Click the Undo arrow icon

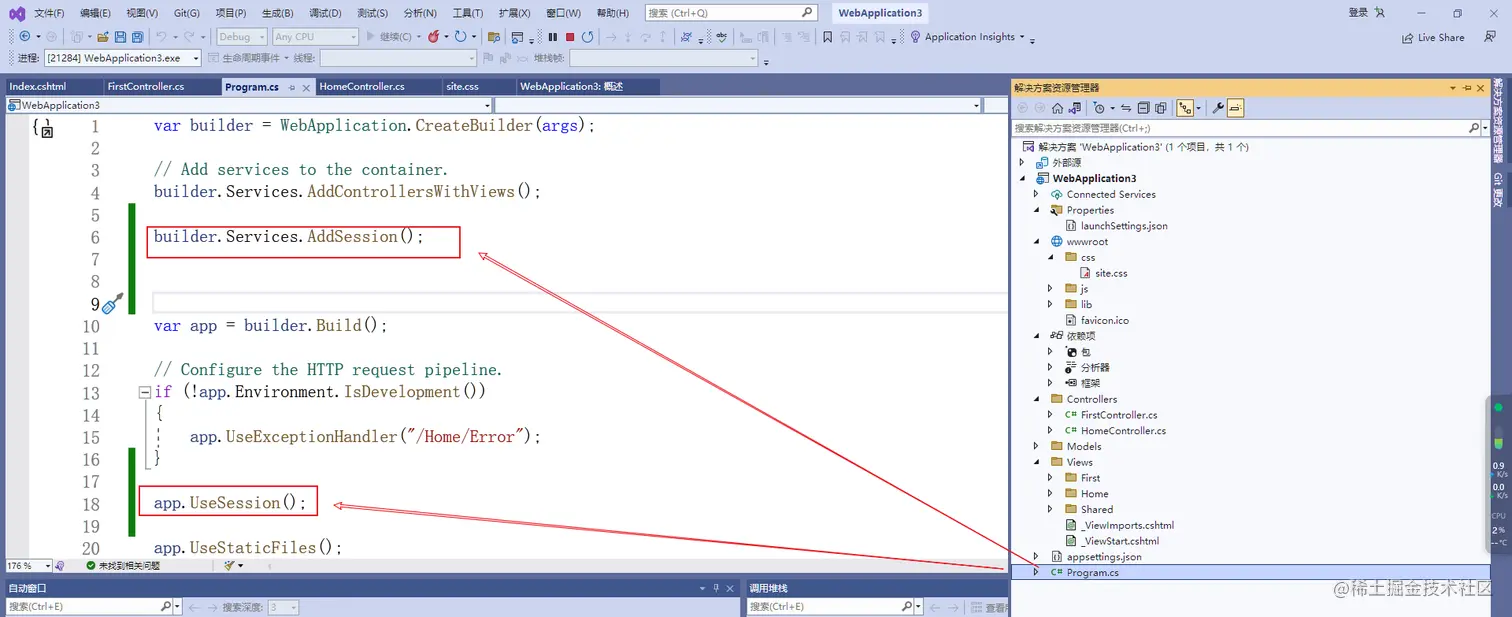coord(161,37)
